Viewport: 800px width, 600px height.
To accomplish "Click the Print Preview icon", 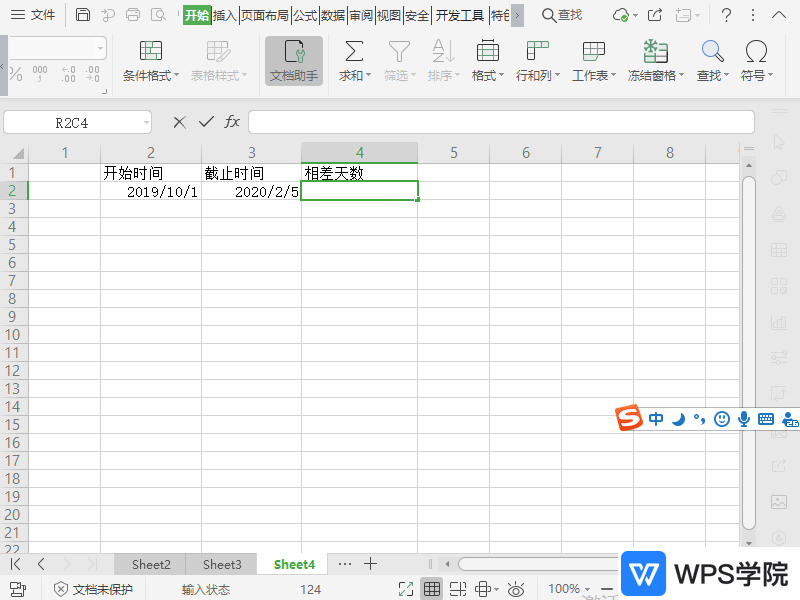I will pyautogui.click(x=159, y=15).
